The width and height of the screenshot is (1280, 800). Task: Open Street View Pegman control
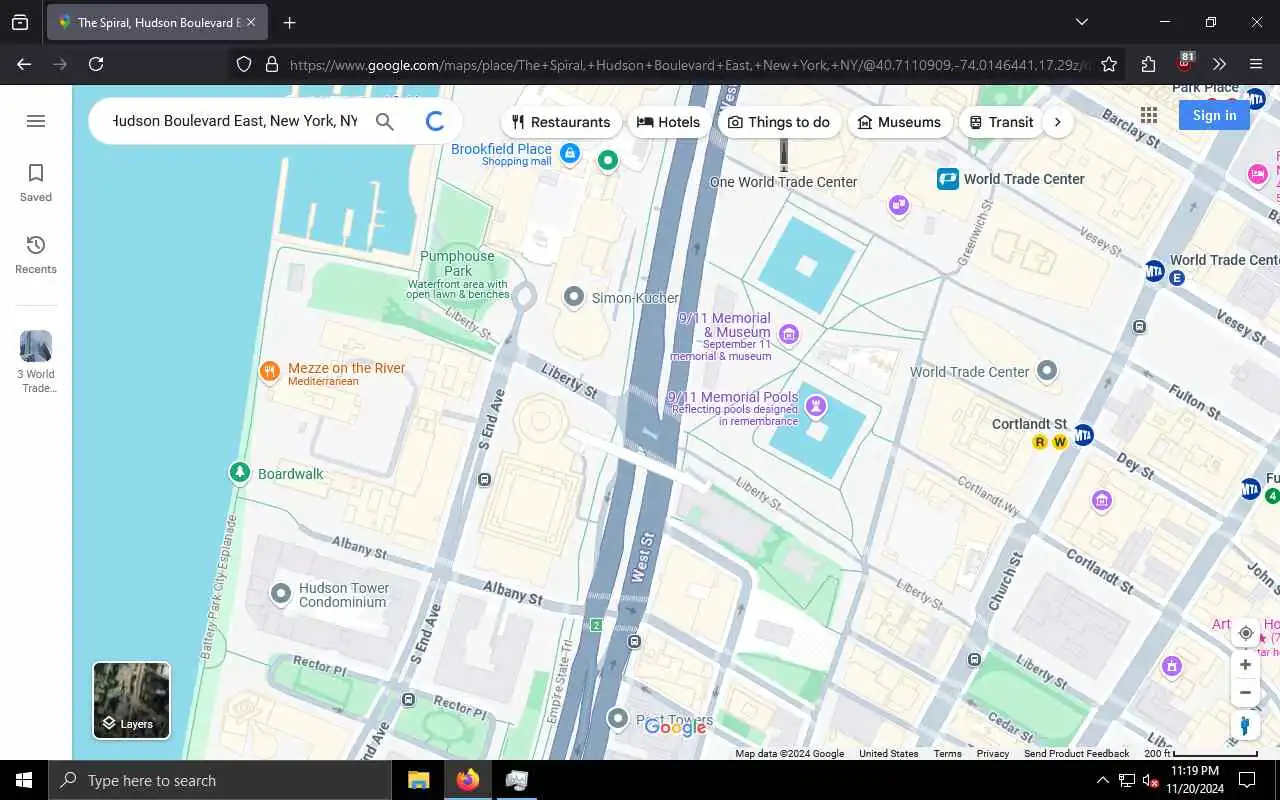point(1246,726)
